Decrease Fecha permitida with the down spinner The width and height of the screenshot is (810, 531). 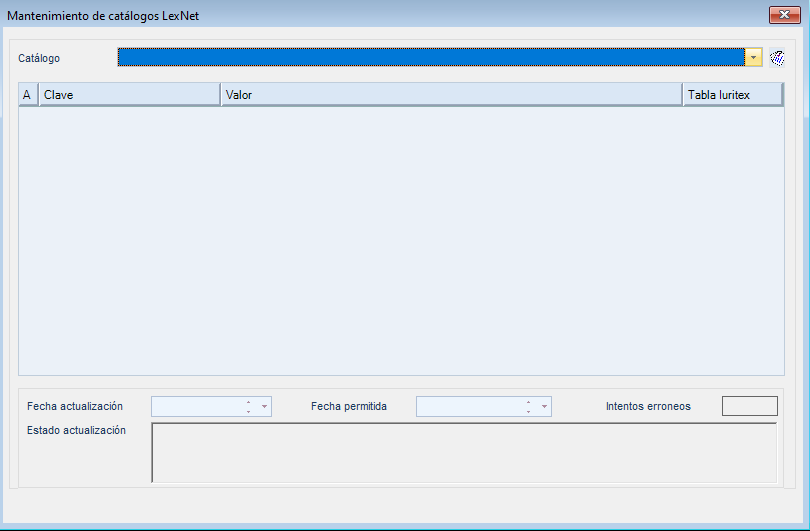coord(528,411)
